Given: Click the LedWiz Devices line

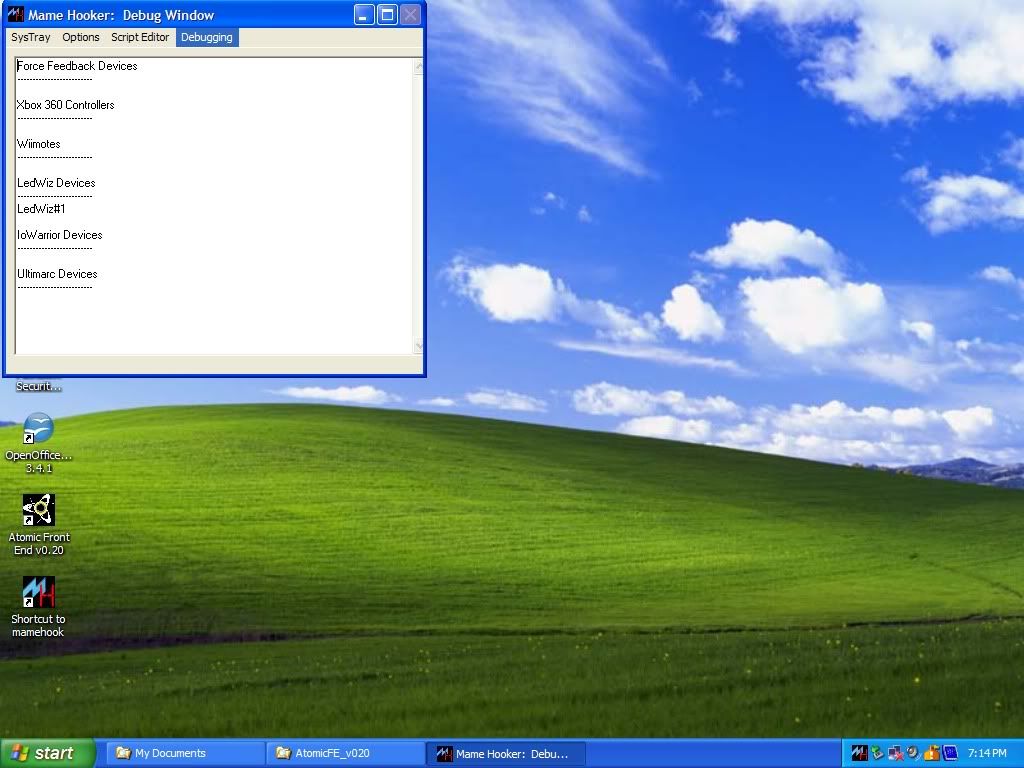Looking at the screenshot, I should 56,184.
